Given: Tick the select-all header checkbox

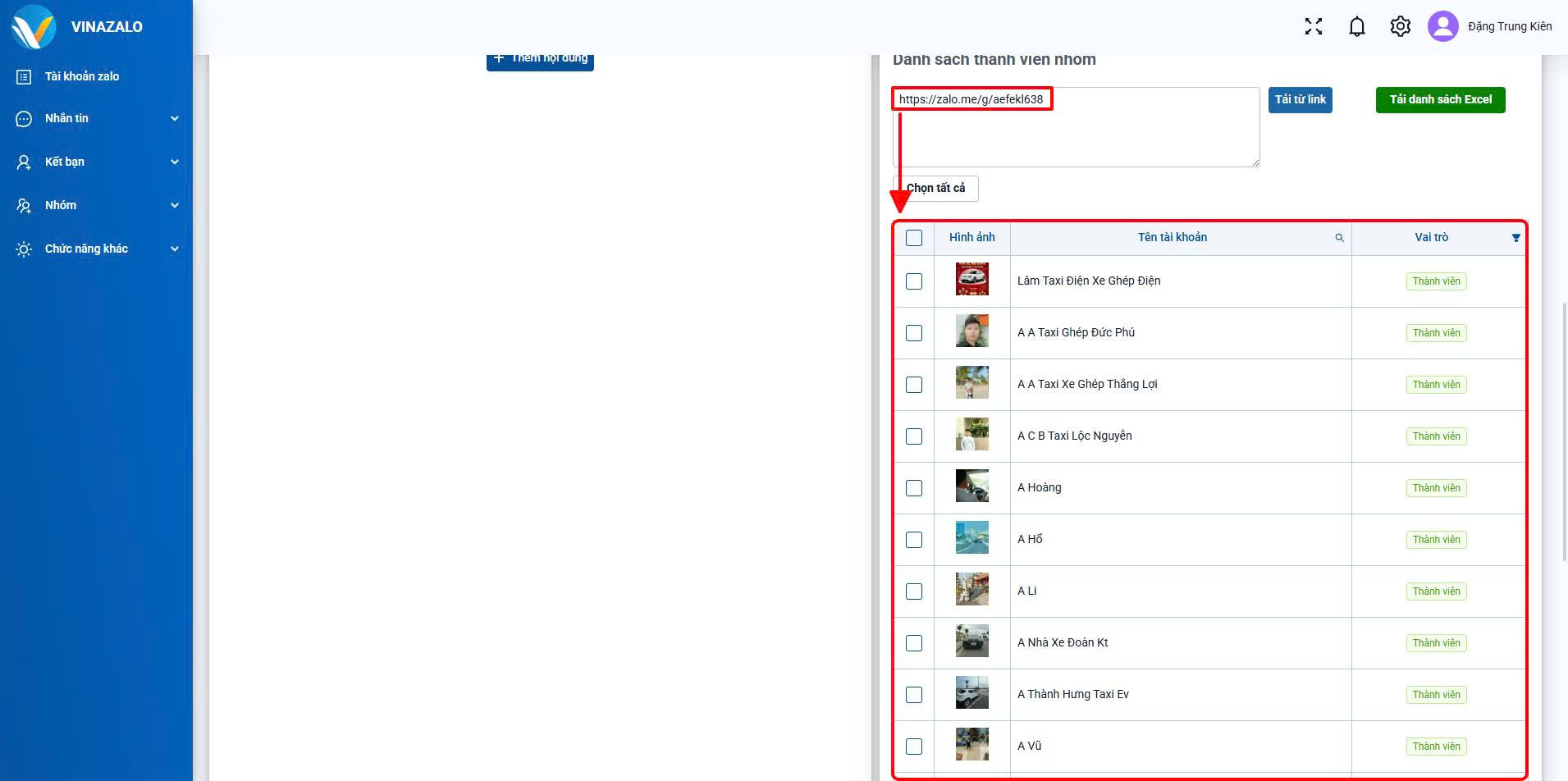Looking at the screenshot, I should coord(914,238).
